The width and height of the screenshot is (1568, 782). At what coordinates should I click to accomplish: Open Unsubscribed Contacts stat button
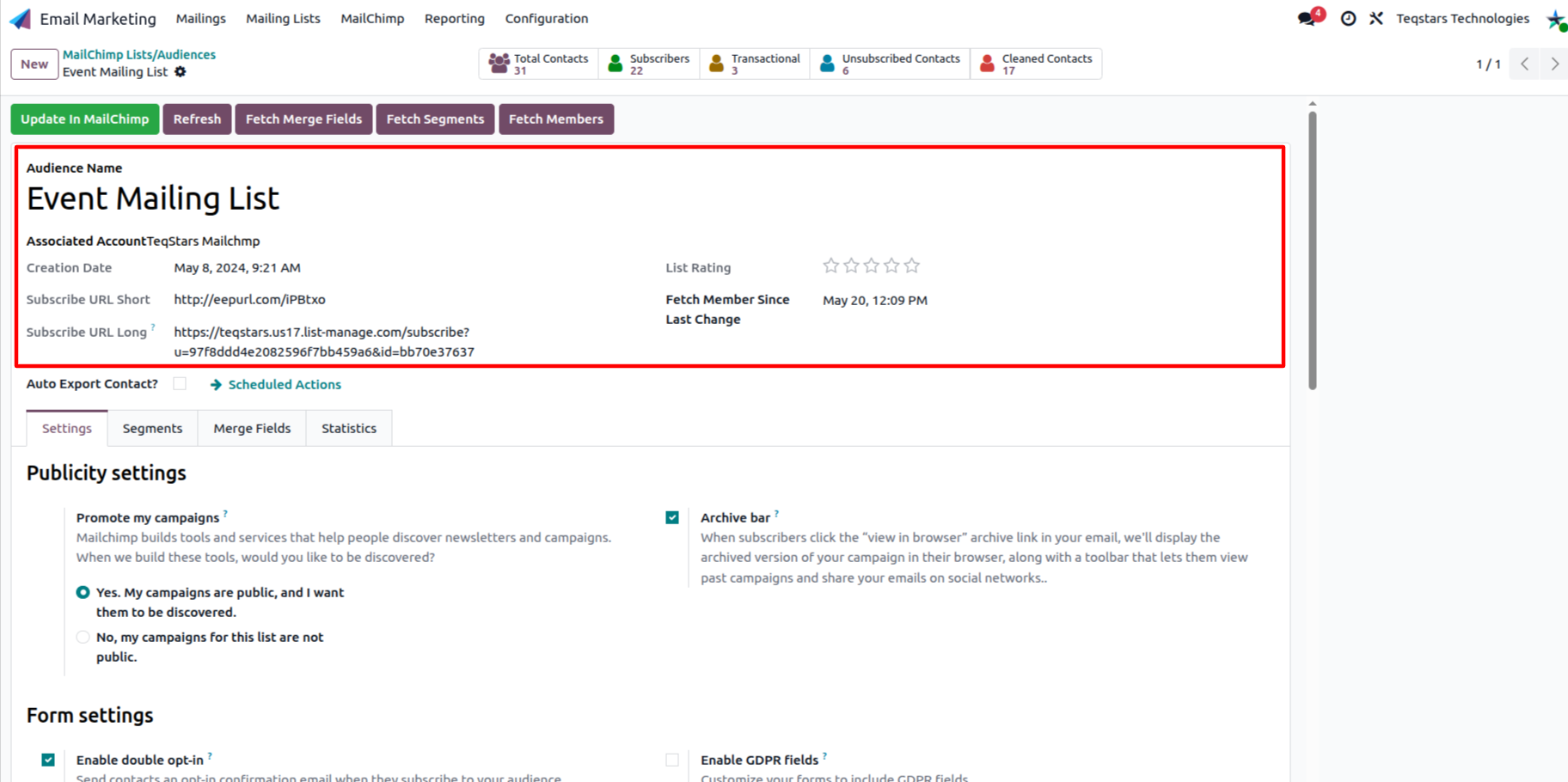pos(890,64)
